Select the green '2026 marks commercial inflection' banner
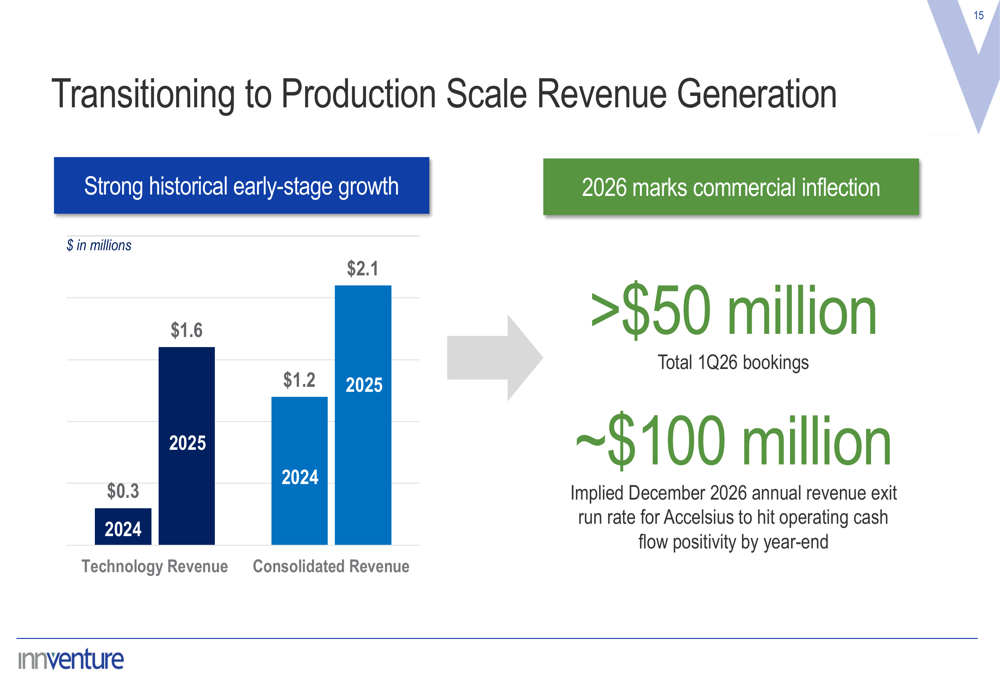Viewport: 1000px width, 685px height. point(731,187)
